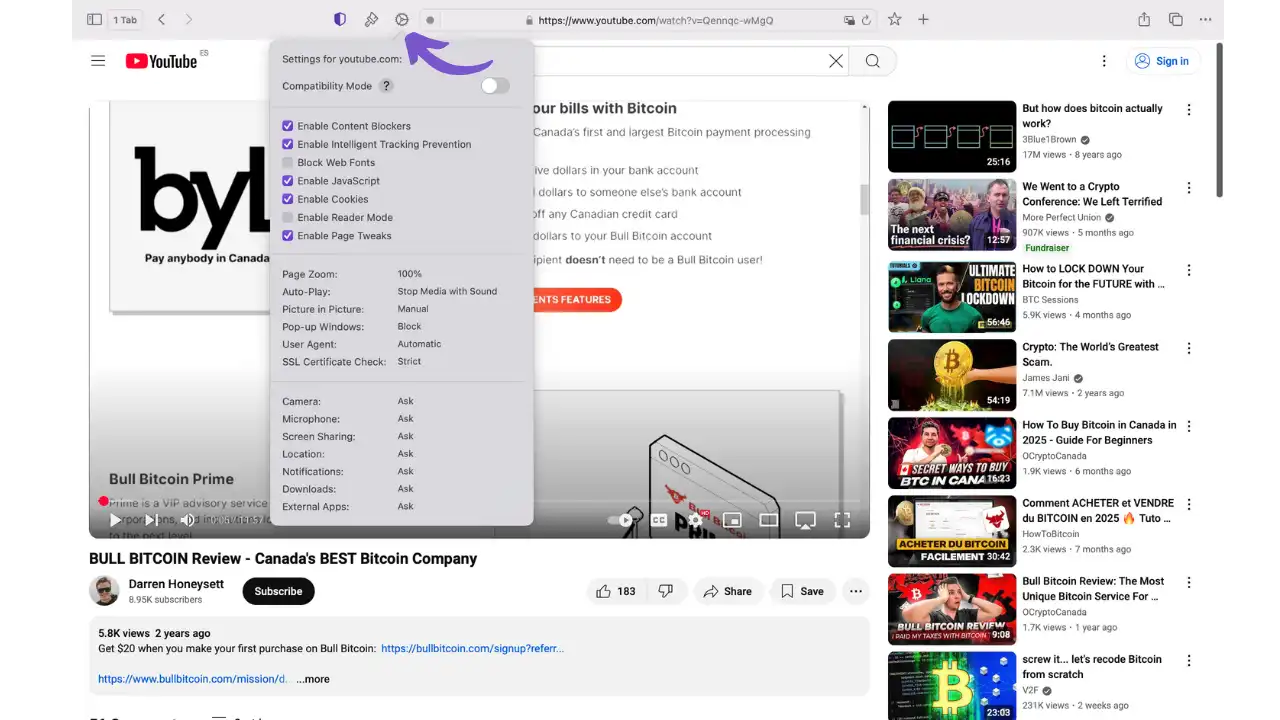The image size is (1280, 720).
Task: Enter fullscreen with the player icon
Action: (842, 520)
